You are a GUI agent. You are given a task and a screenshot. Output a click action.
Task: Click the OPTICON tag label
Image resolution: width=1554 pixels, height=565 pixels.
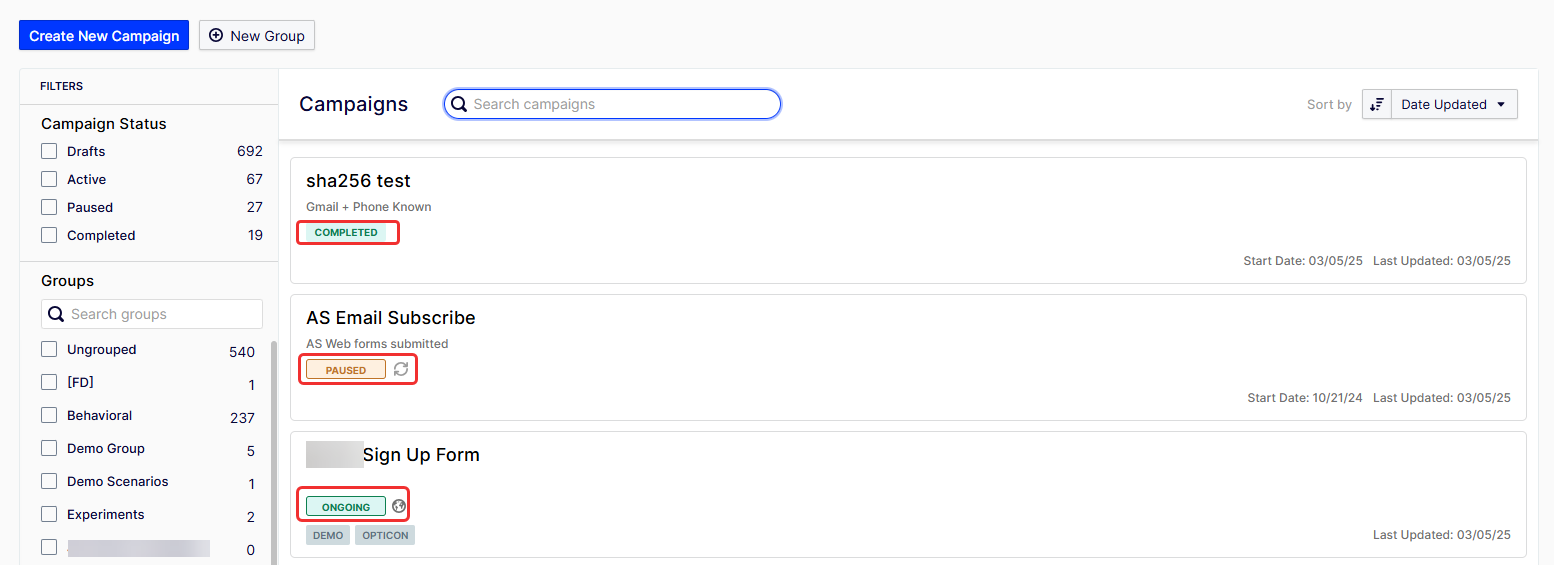(x=385, y=536)
